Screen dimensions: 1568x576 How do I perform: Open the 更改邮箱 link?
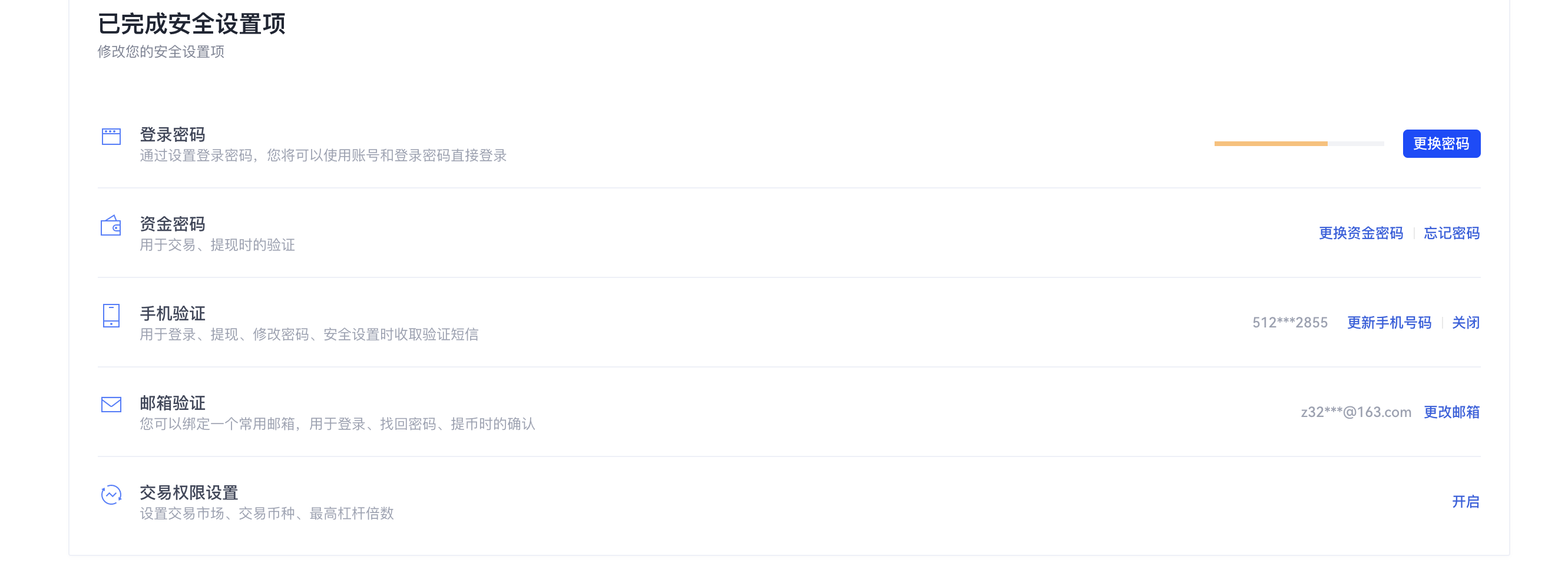point(1452,412)
